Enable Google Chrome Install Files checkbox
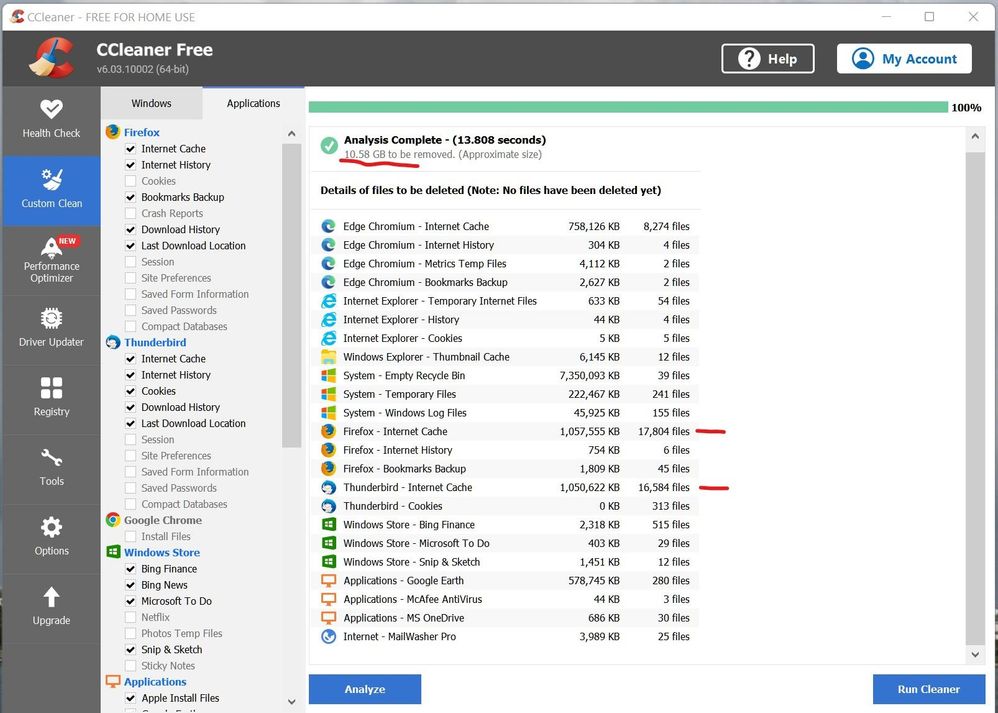Viewport: 998px width, 713px height. (x=130, y=536)
